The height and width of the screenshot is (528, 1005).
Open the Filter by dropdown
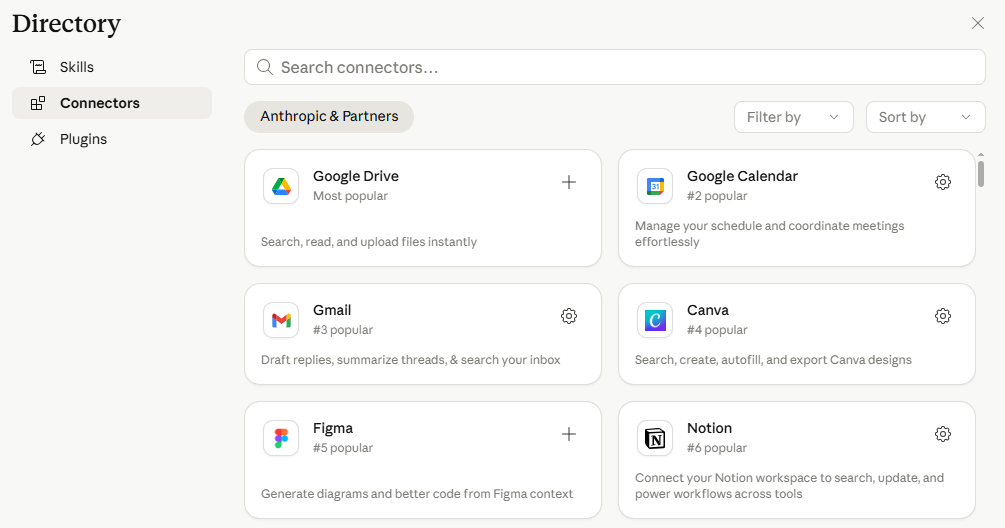[793, 117]
